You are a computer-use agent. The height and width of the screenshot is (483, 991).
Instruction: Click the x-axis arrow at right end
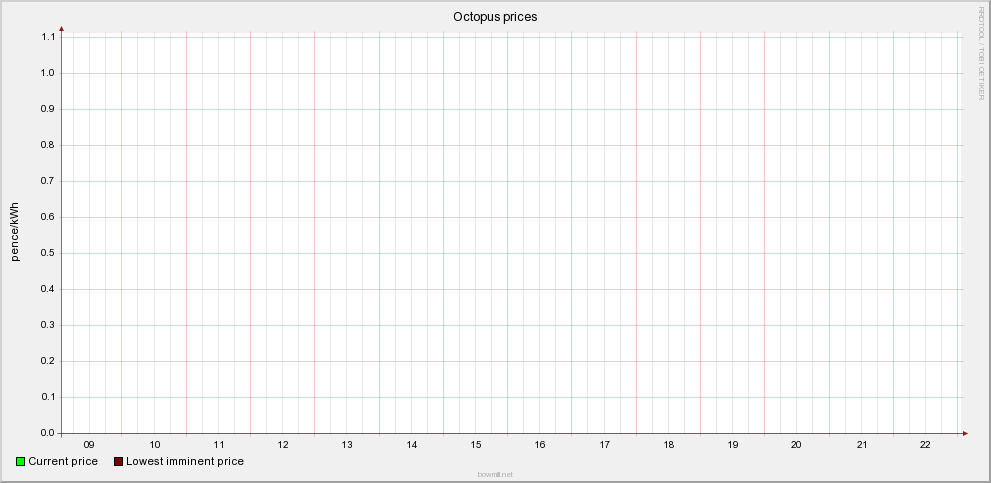(x=965, y=433)
